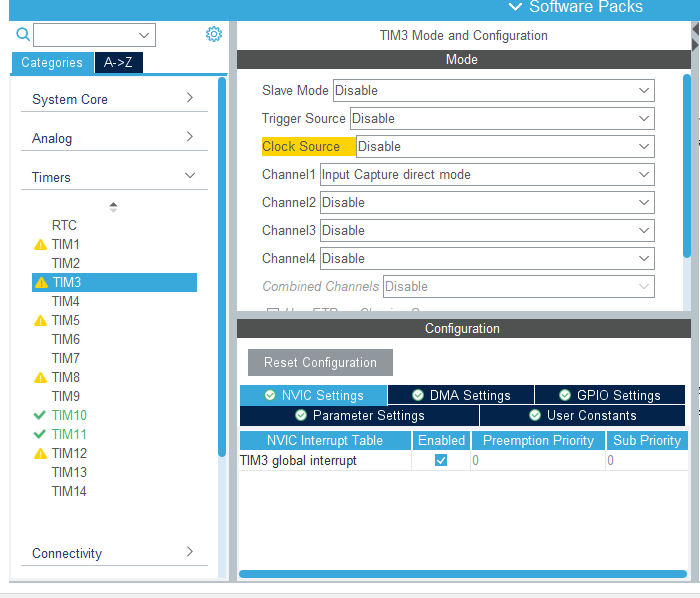Open the Slave Mode dropdown
The width and height of the screenshot is (700, 598).
[494, 91]
